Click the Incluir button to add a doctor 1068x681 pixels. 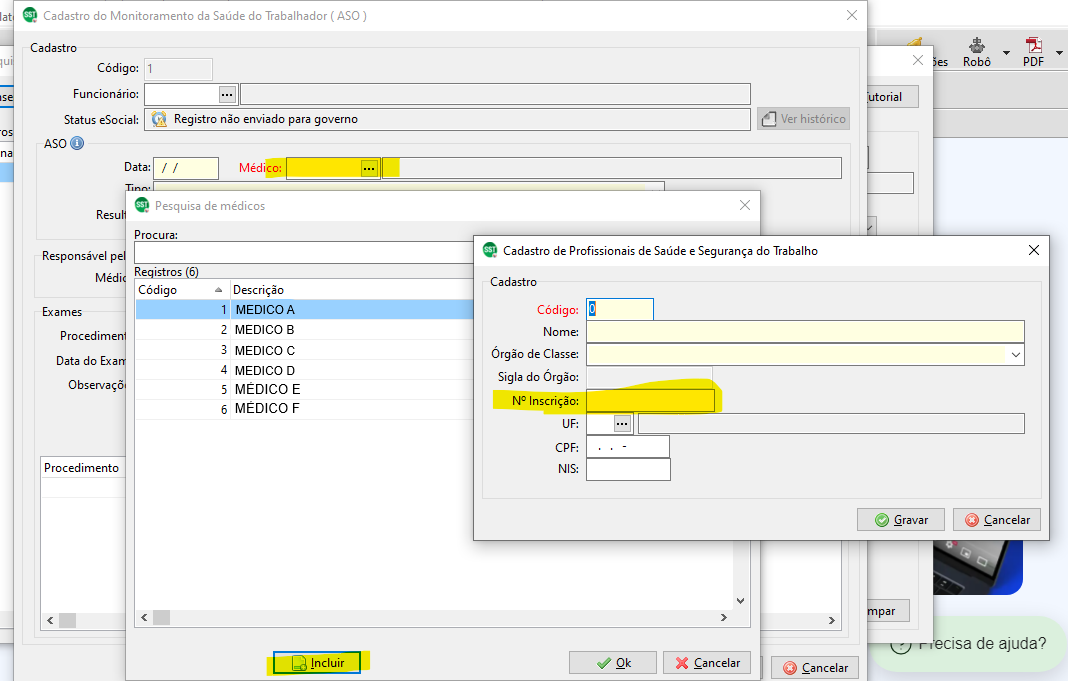tap(316, 662)
